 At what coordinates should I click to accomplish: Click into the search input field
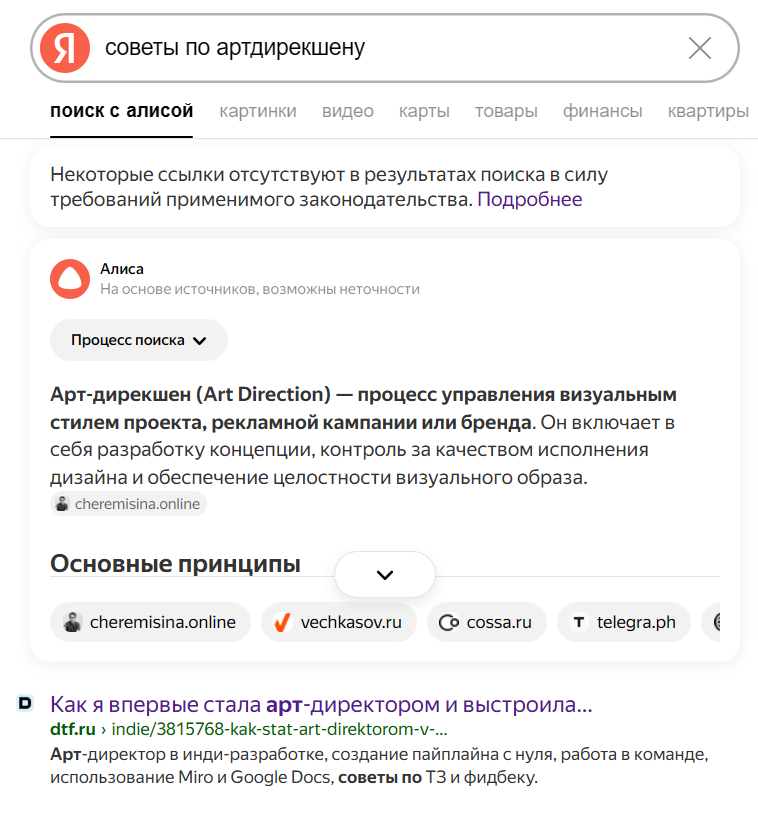pyautogui.click(x=380, y=48)
